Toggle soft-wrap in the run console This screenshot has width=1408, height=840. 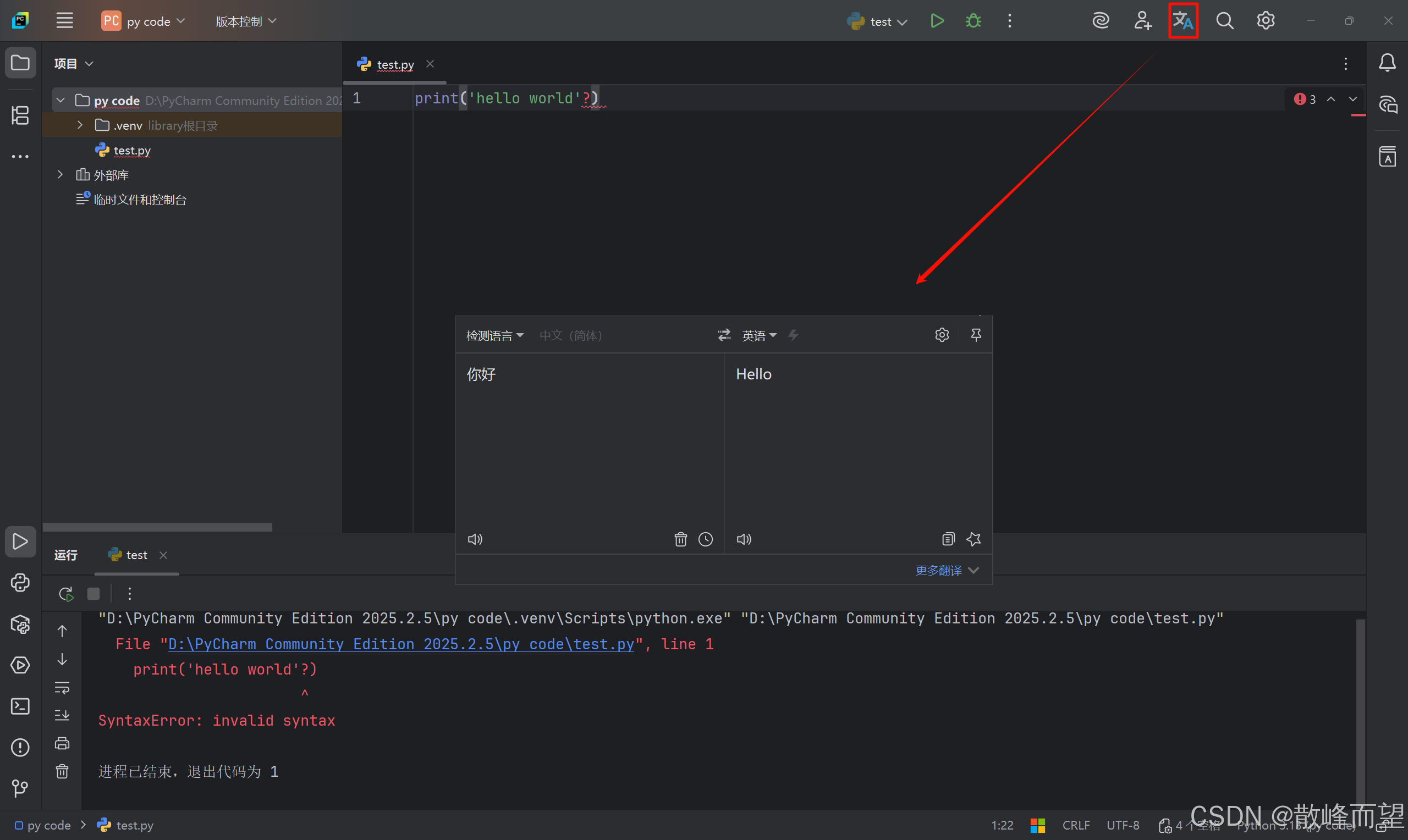click(x=62, y=687)
